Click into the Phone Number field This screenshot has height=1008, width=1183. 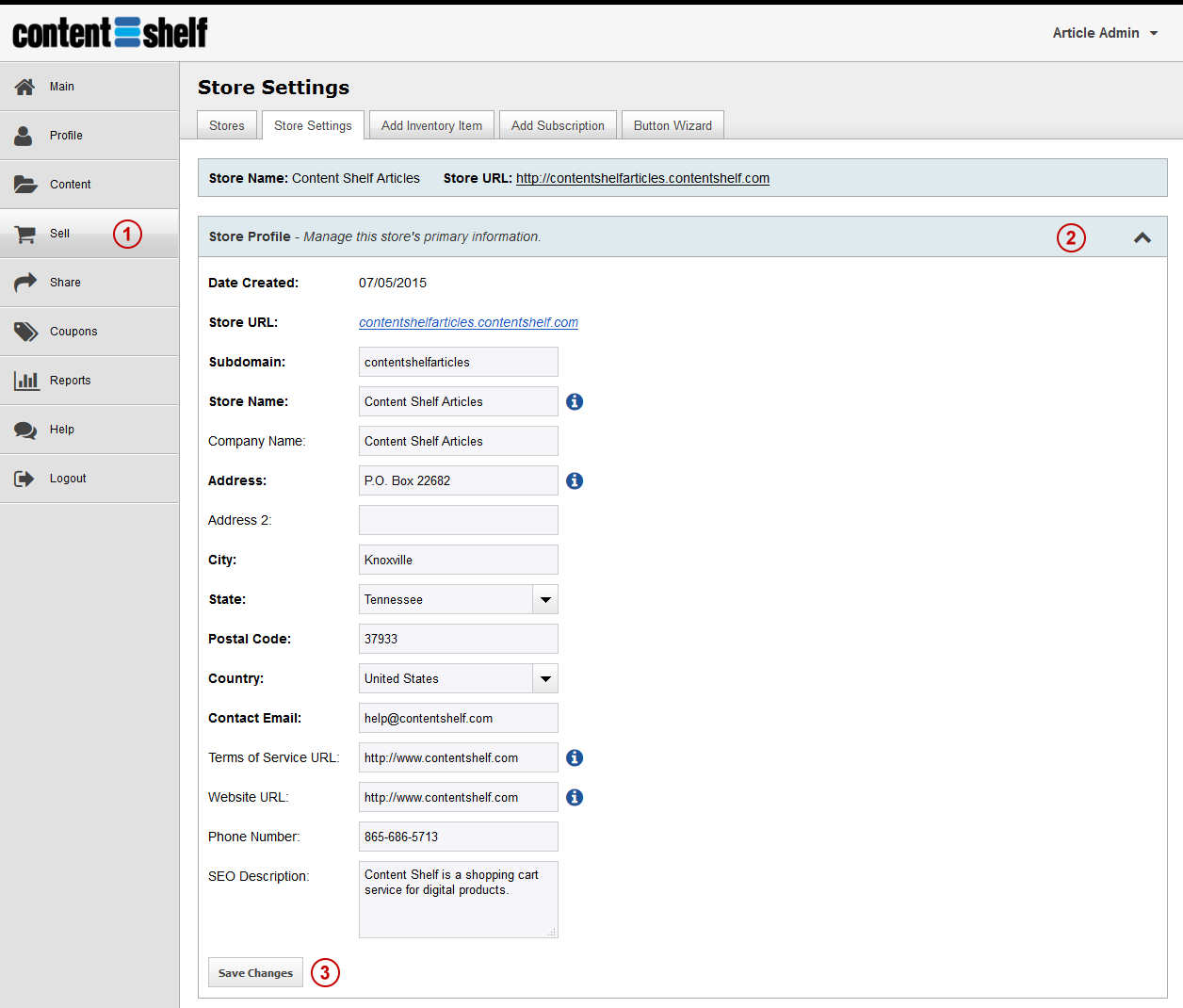pyautogui.click(x=459, y=837)
